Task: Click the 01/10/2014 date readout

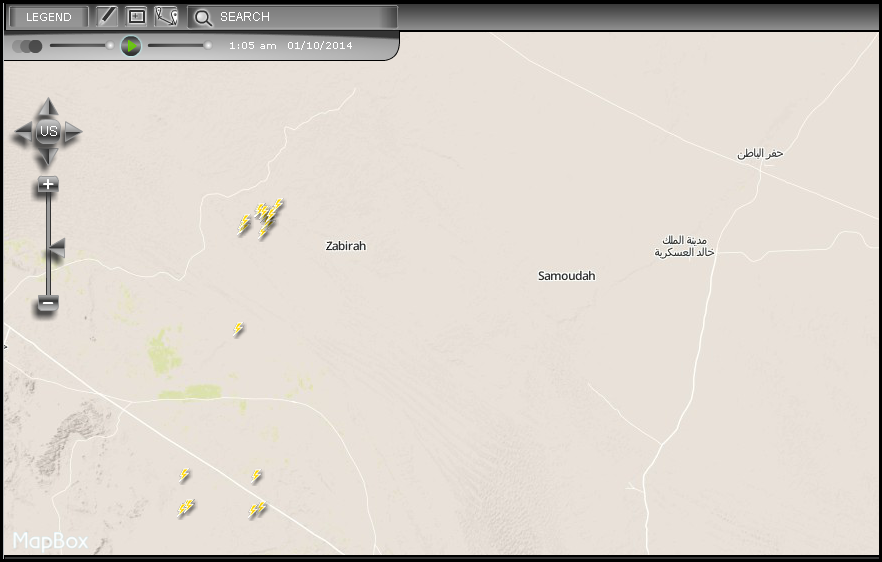Action: click(320, 46)
